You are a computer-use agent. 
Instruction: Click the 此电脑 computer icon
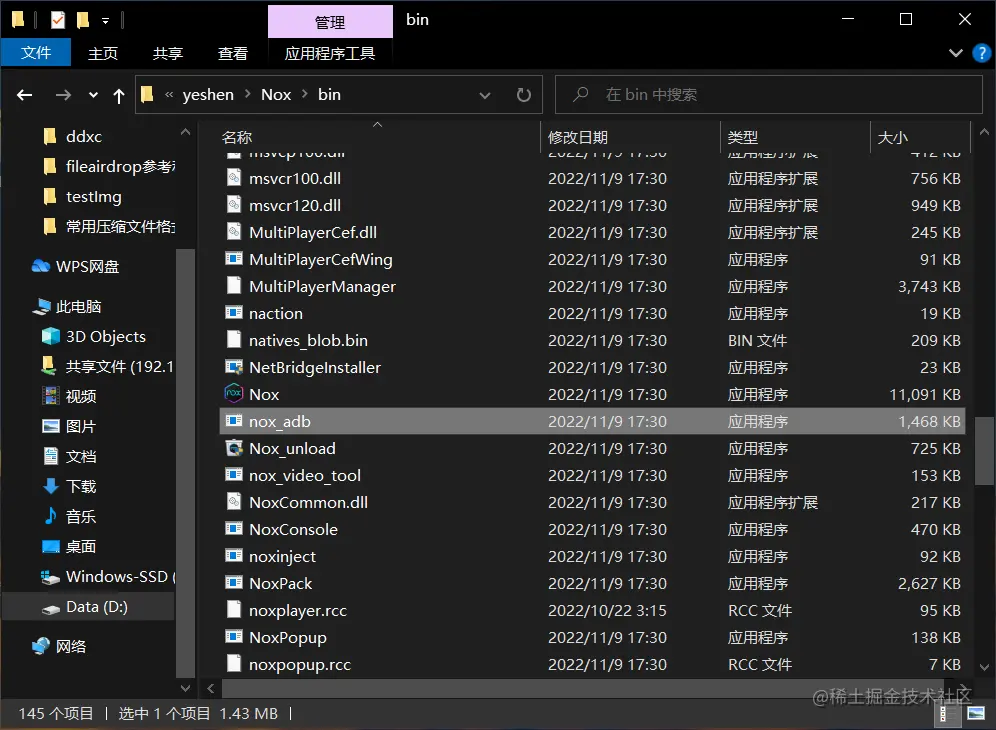coord(41,306)
